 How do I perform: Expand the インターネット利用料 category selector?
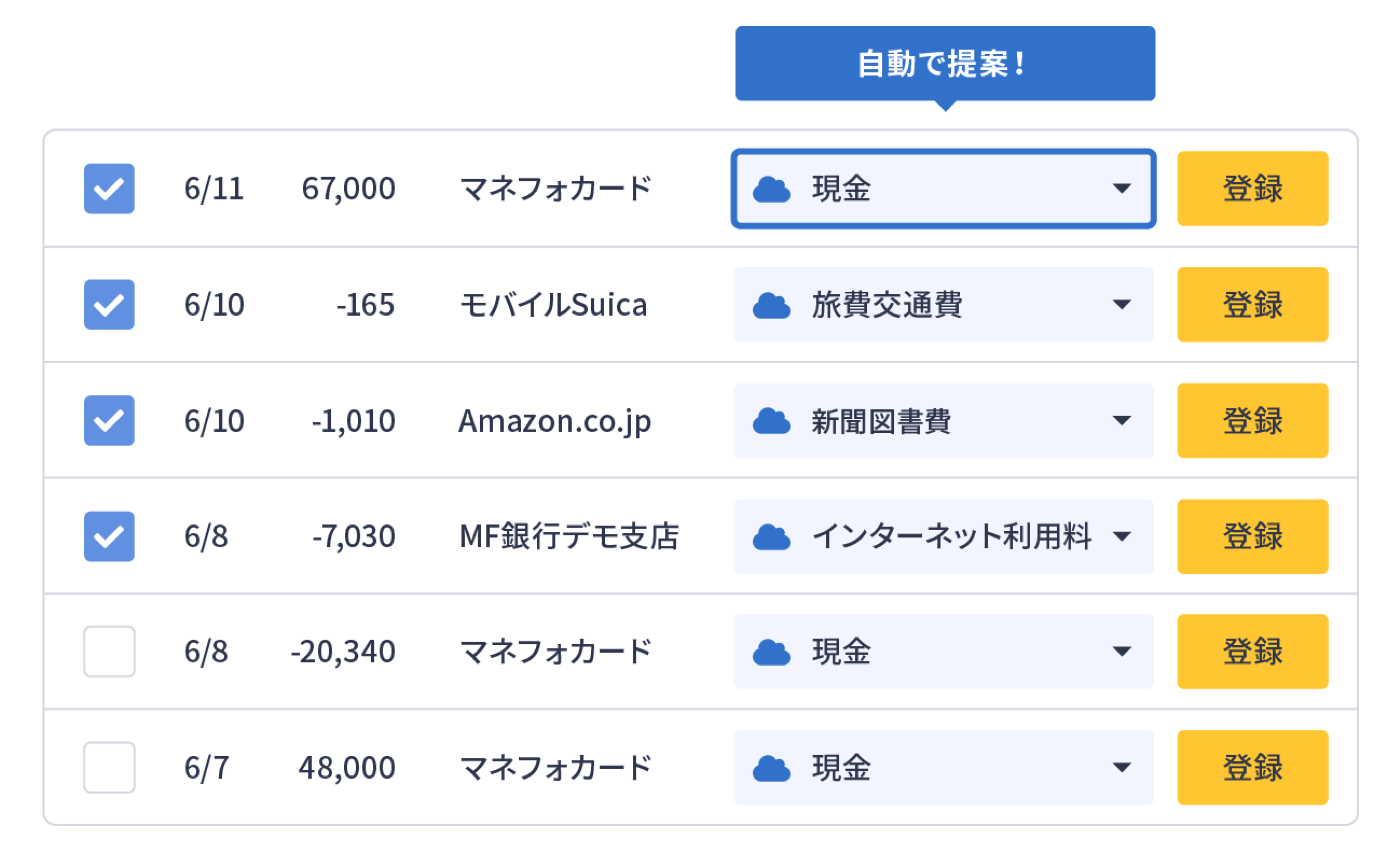(x=1122, y=536)
